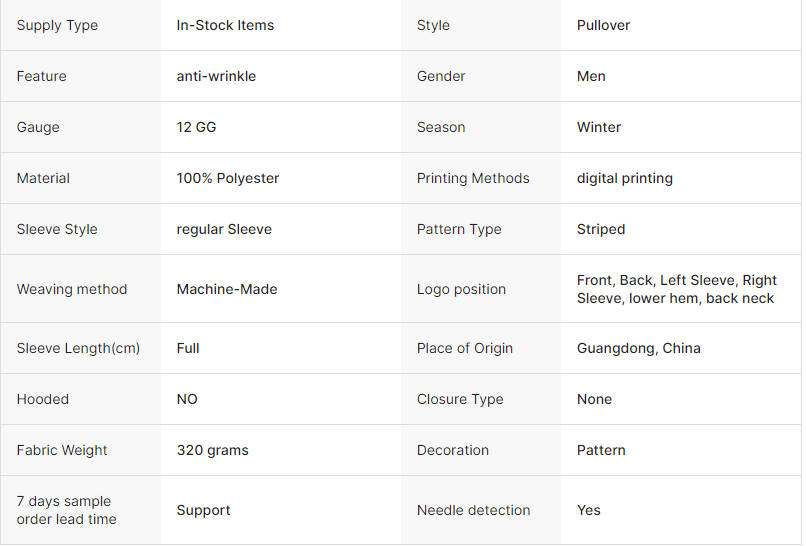This screenshot has width=806, height=546.
Task: Click the Machine-Made weaving method value
Action: click(227, 289)
